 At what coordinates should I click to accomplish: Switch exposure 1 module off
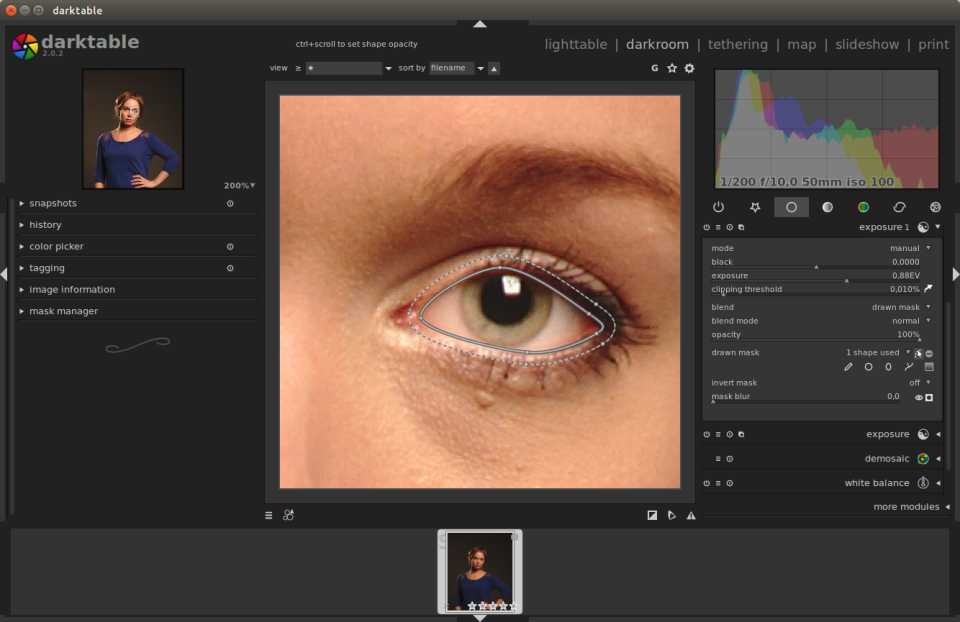pyautogui.click(x=707, y=227)
